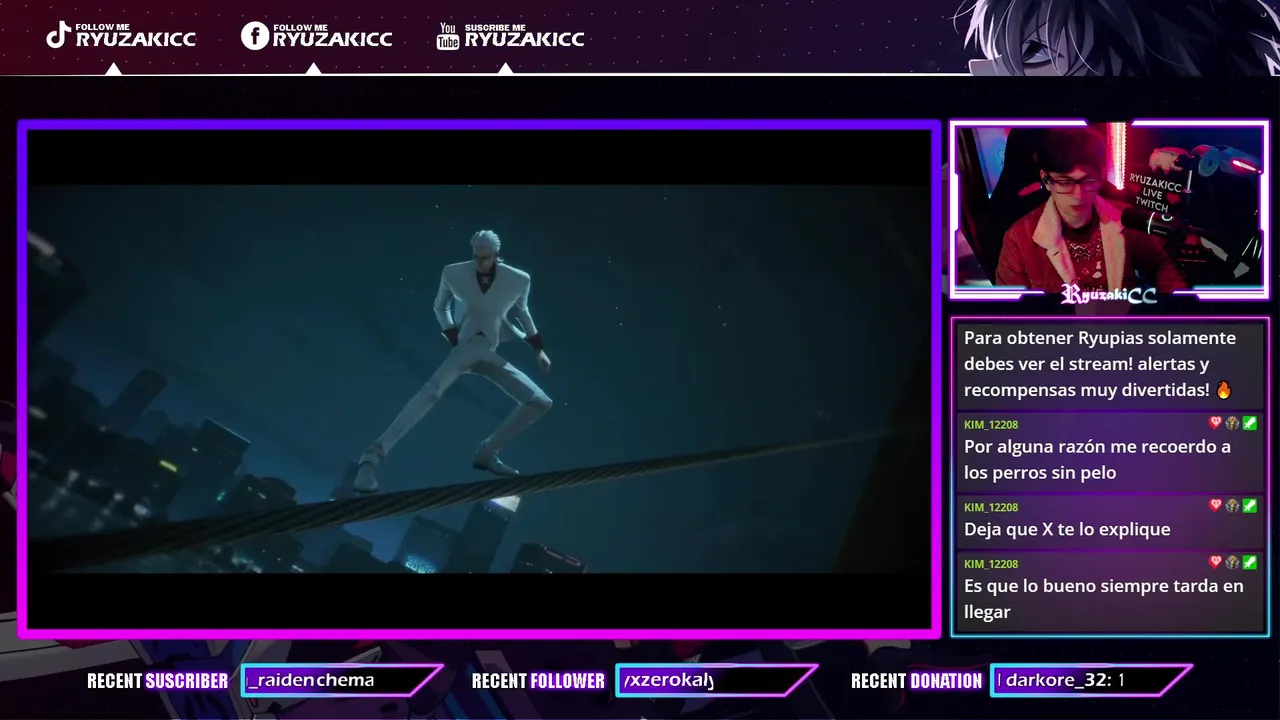1280x720 pixels.
Task: Click green sword badge on 'Deja que X' message
Action: [x=1249, y=506]
